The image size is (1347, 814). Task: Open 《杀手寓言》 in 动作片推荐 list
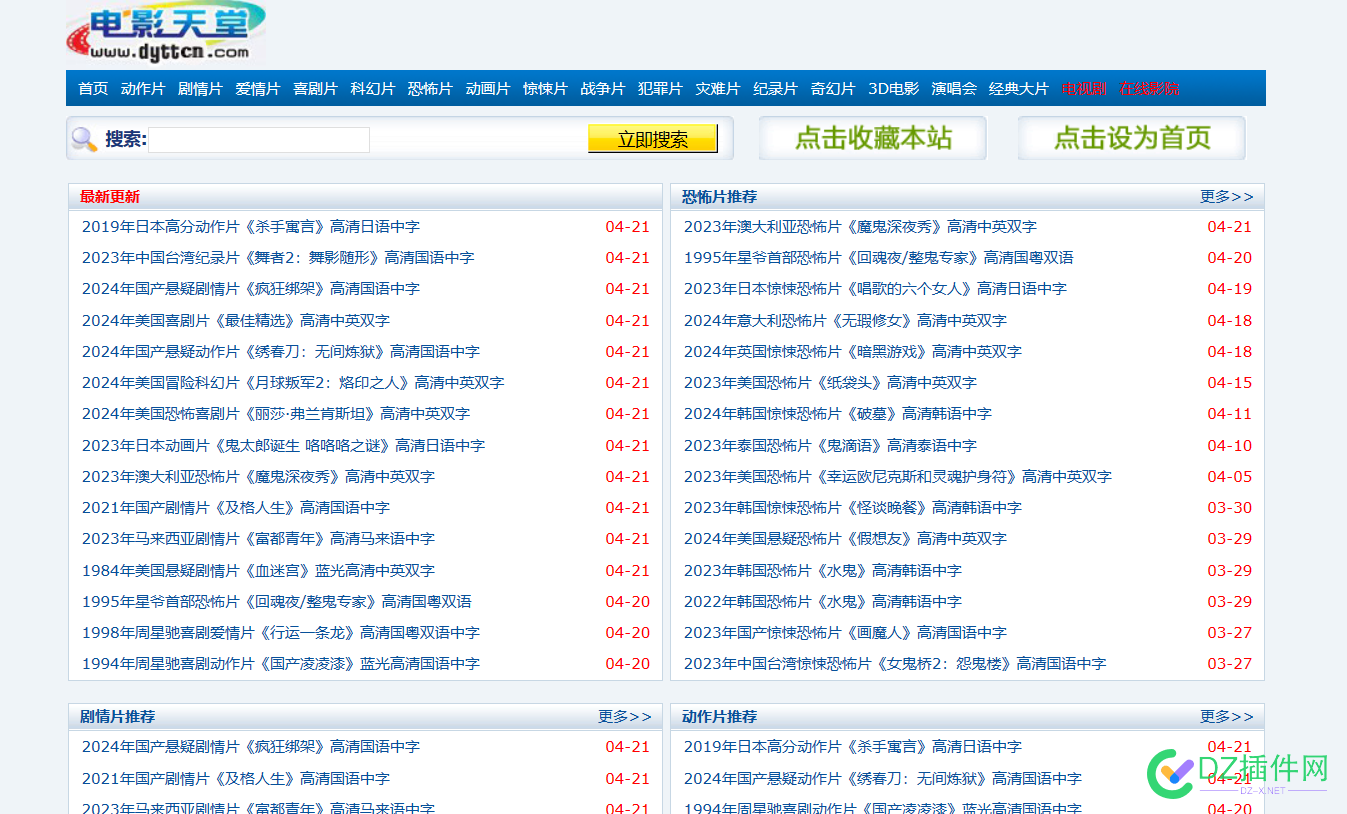pos(853,747)
